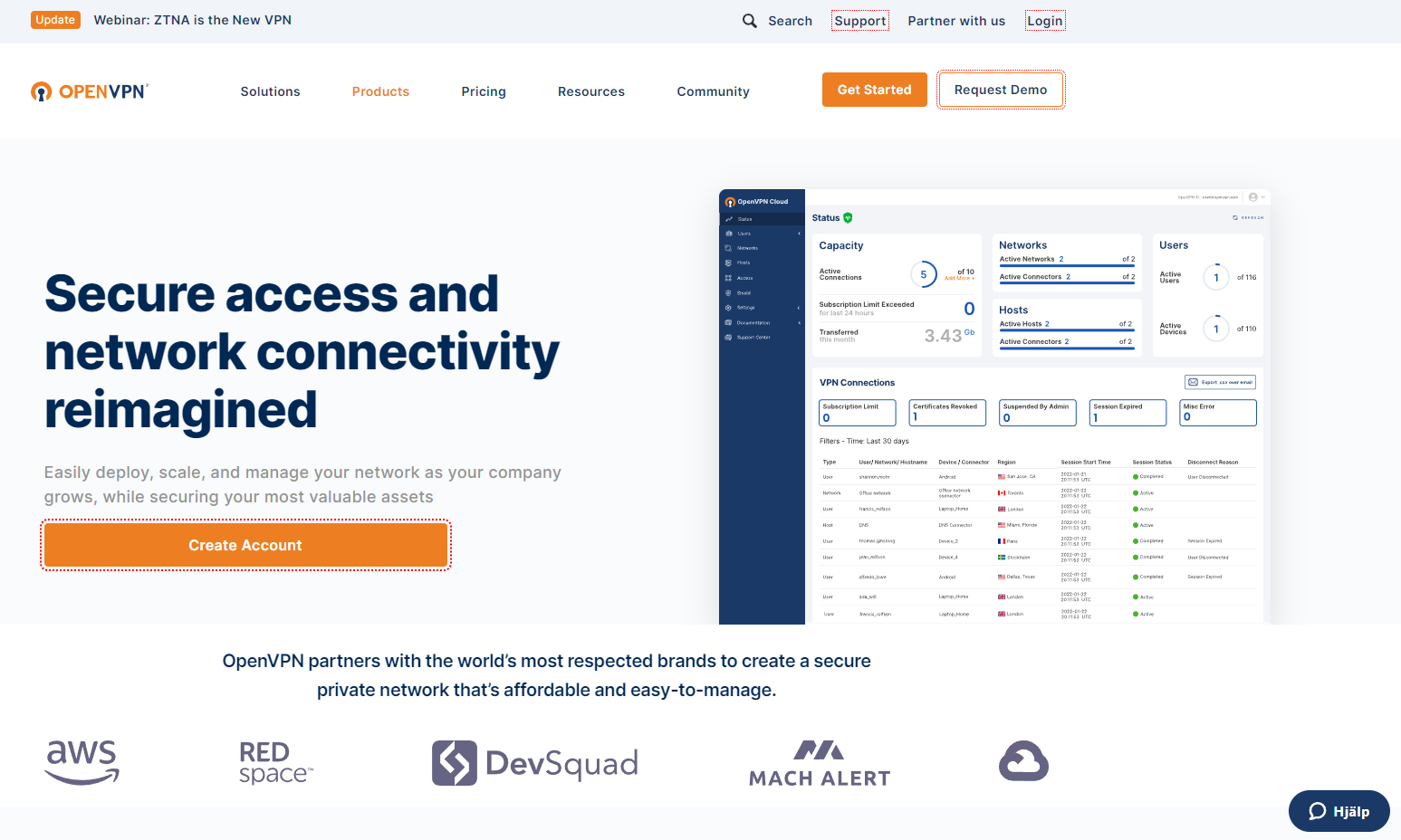Click the AWS partner logo
Screen dimensions: 1401x840
(x=82, y=762)
